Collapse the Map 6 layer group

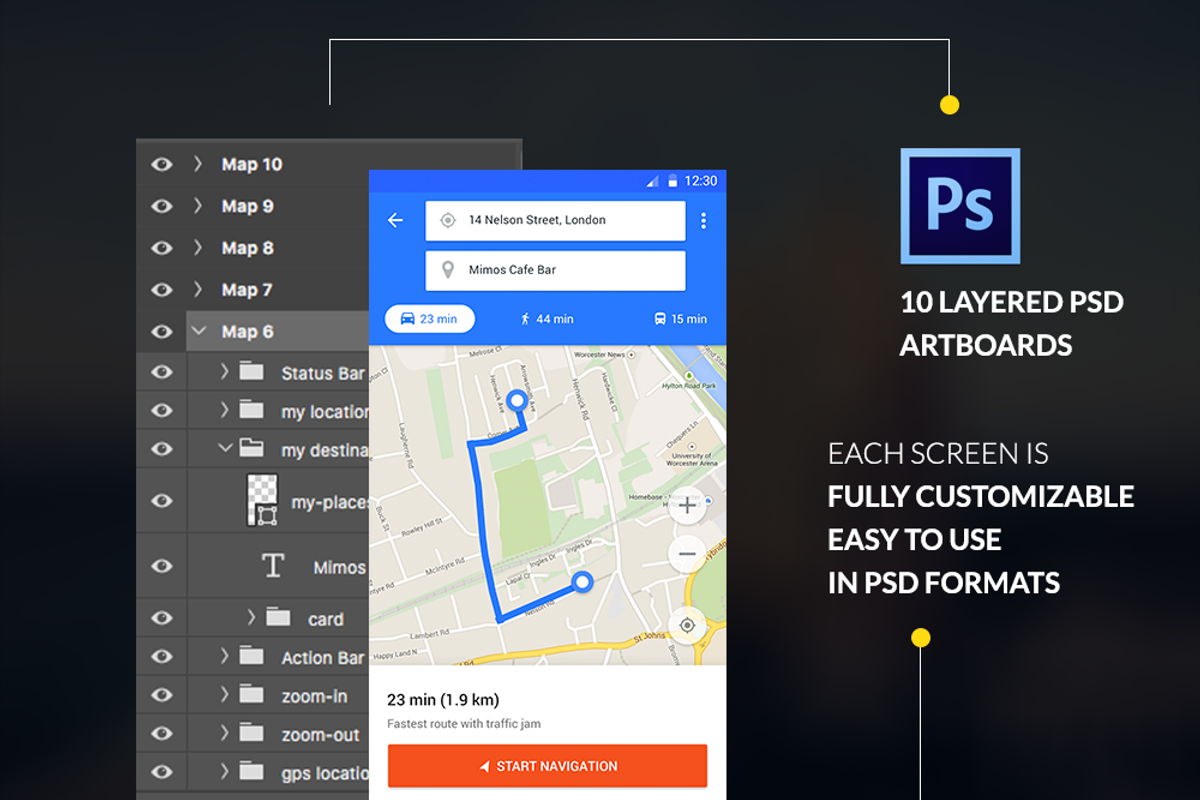[198, 330]
